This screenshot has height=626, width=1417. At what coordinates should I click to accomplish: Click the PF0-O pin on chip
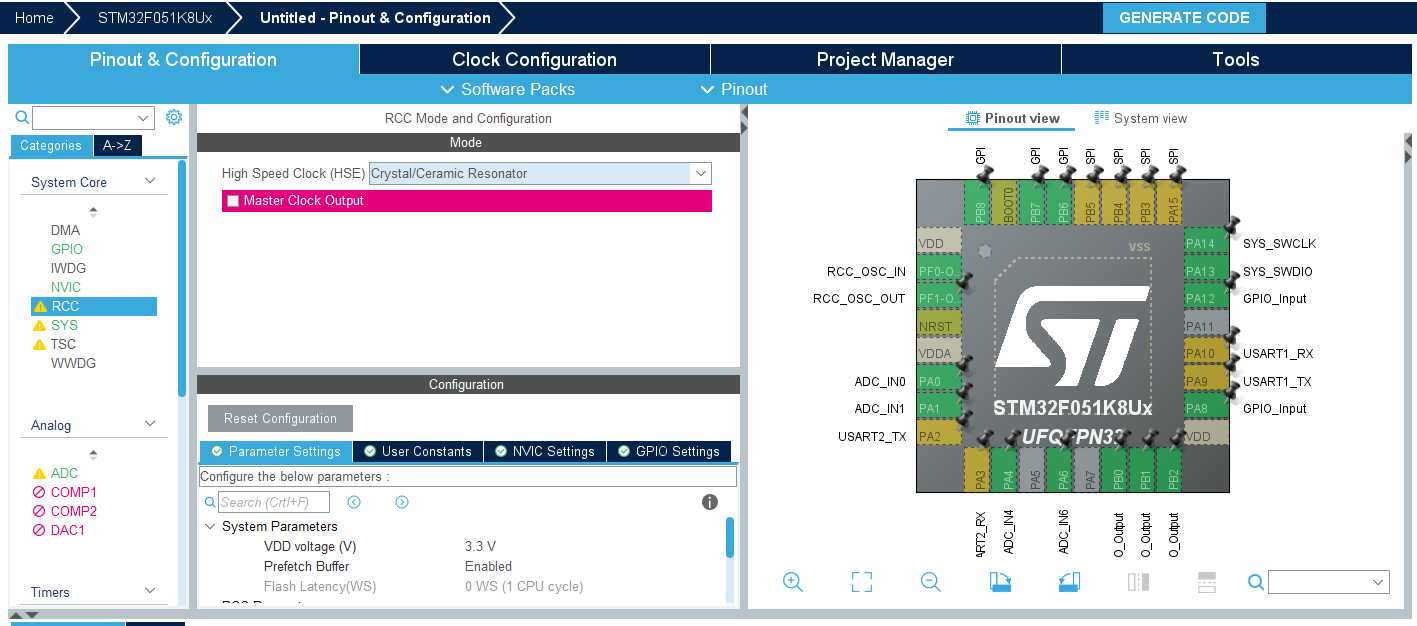coord(938,271)
